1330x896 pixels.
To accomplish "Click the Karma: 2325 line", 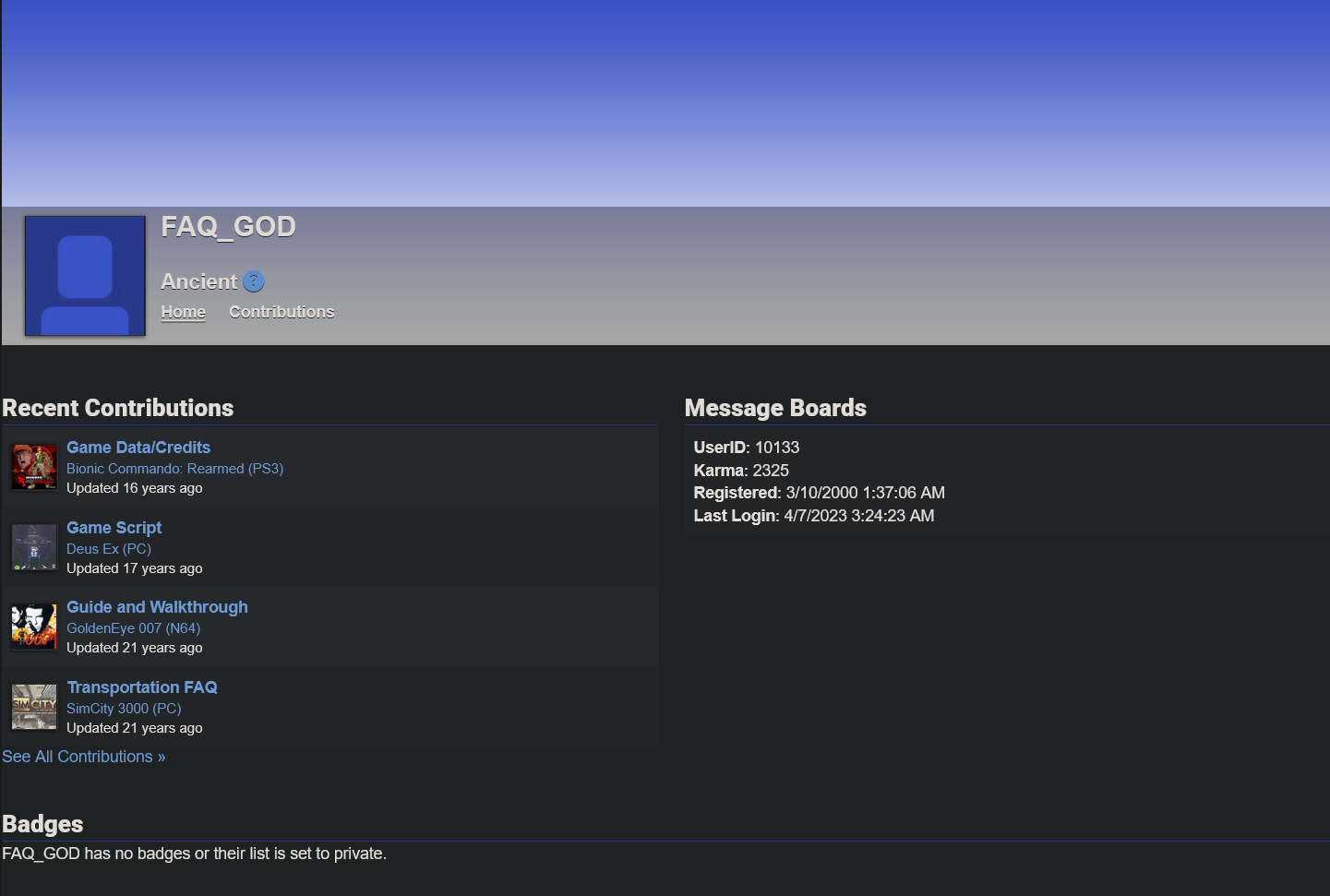I will click(x=741, y=471).
